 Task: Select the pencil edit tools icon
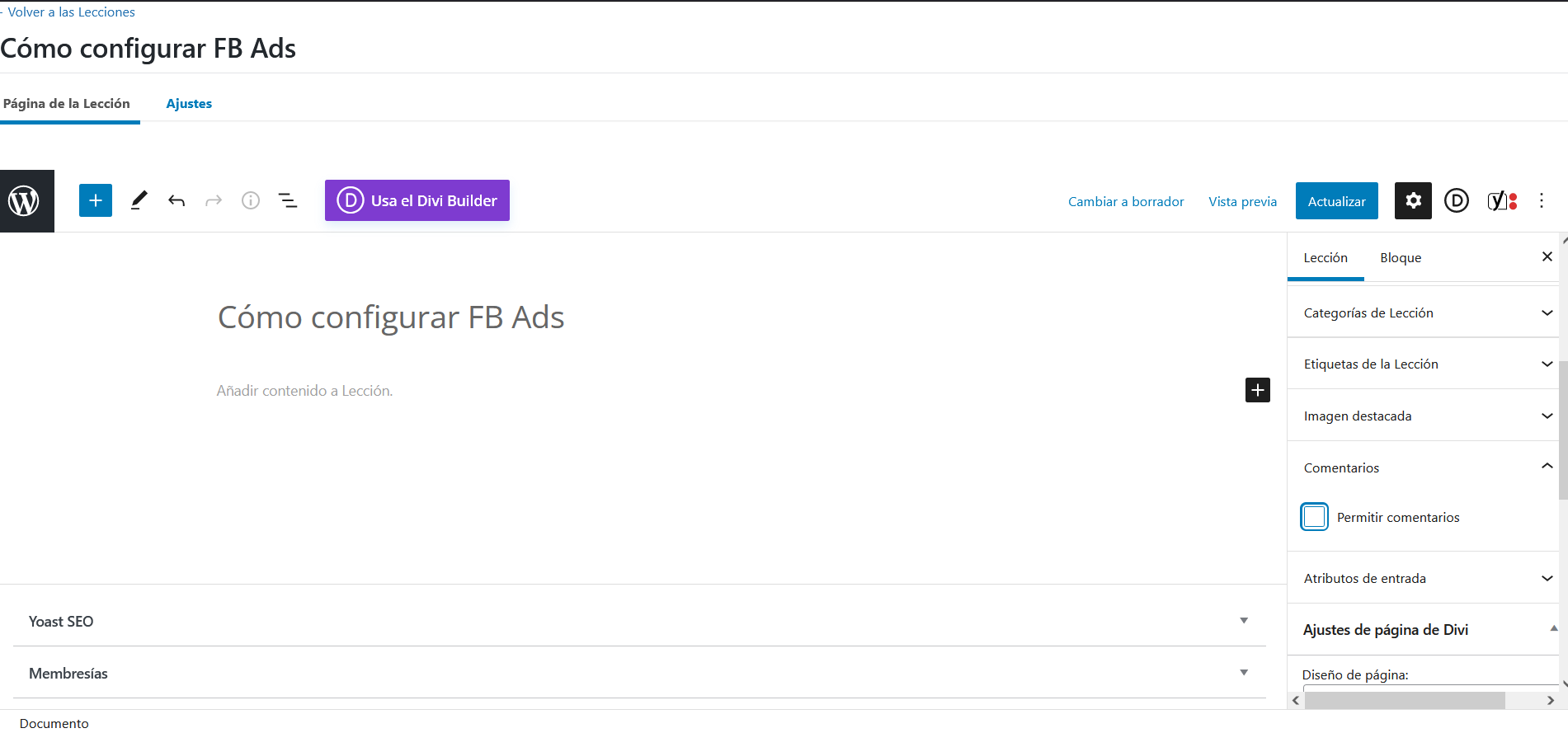(139, 200)
